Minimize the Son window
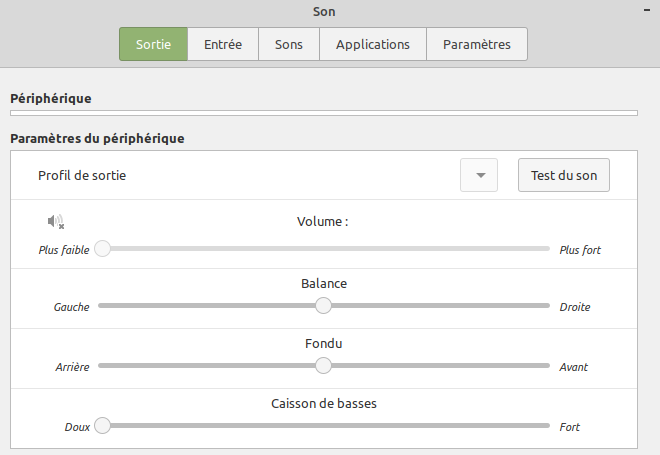This screenshot has width=660, height=455. click(645, 8)
